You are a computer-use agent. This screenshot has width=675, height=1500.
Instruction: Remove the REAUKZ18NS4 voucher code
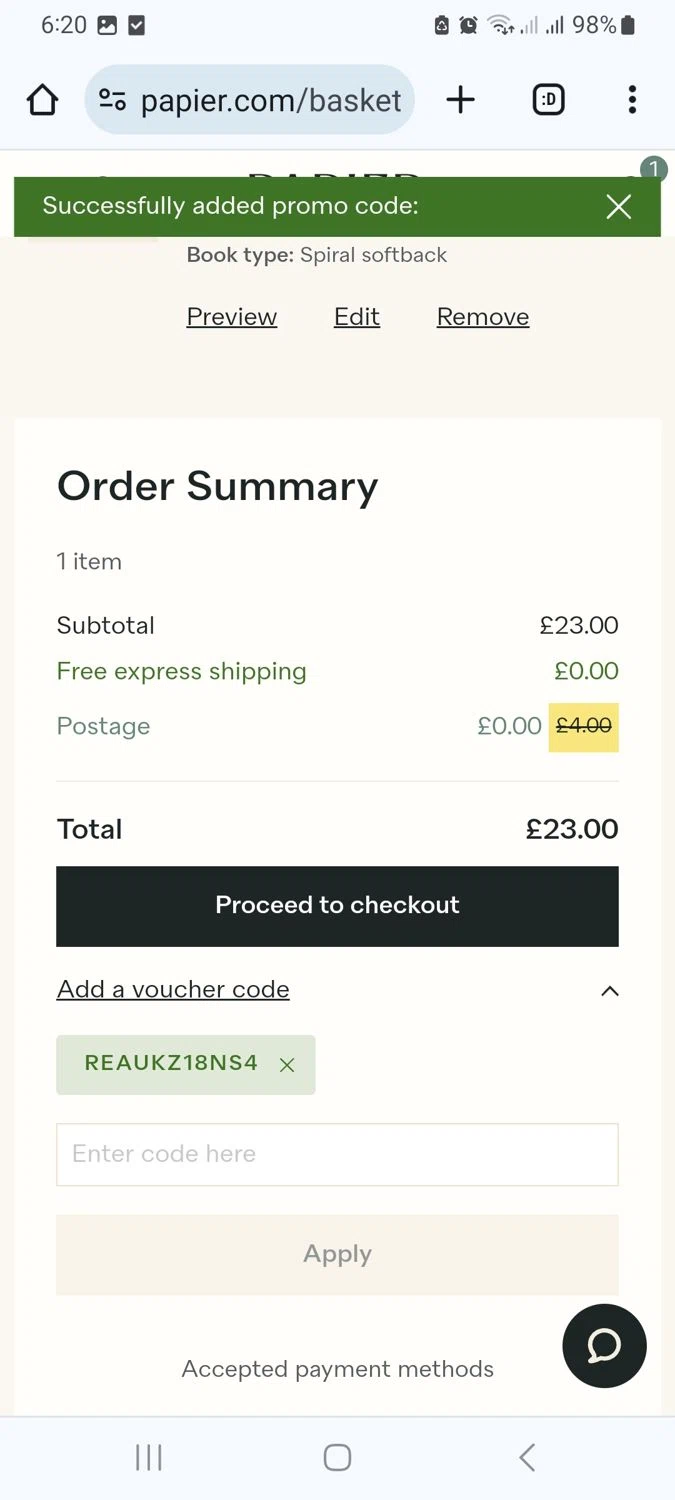[287, 1065]
